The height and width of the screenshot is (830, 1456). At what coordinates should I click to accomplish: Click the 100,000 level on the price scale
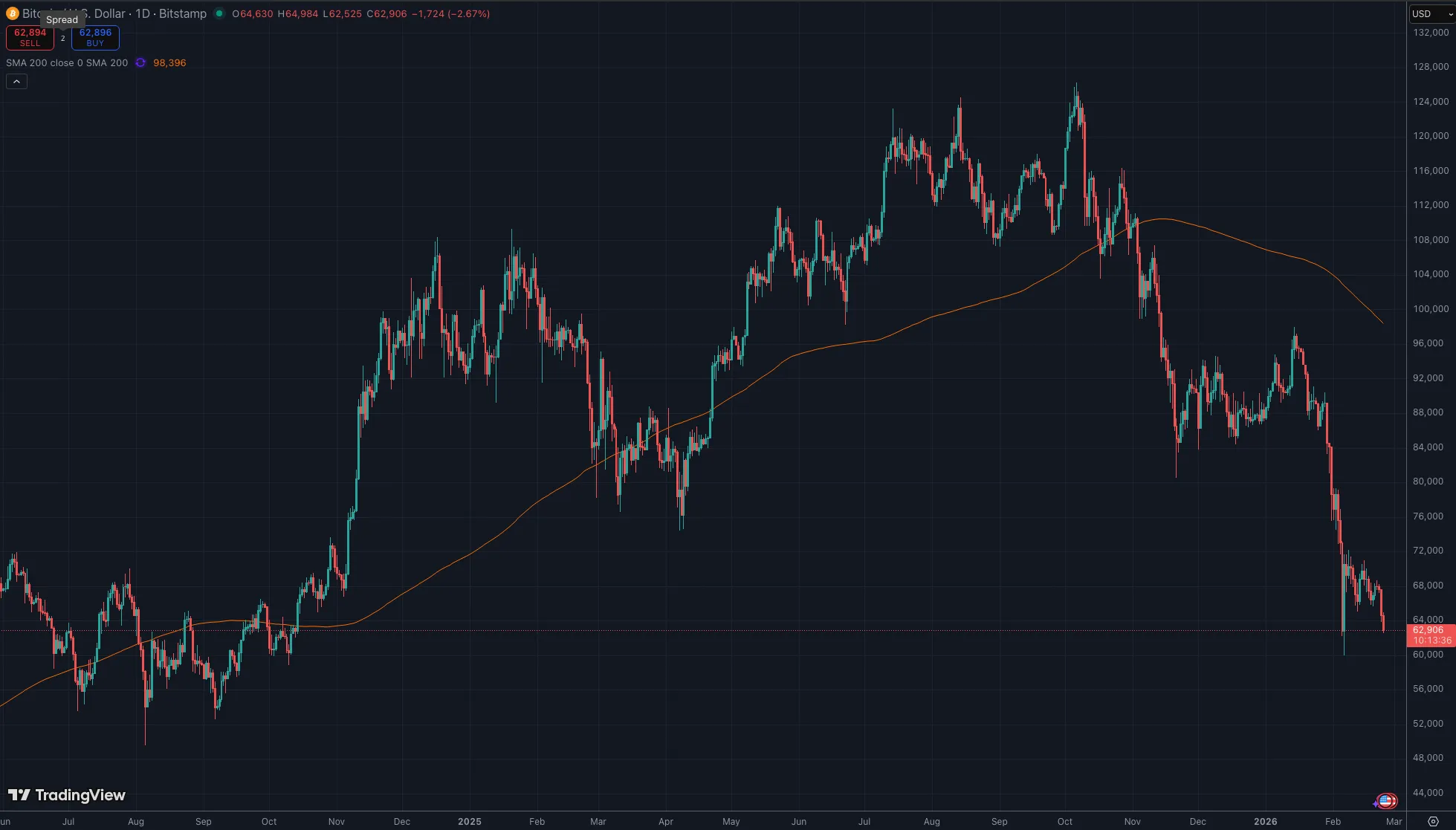click(1430, 308)
